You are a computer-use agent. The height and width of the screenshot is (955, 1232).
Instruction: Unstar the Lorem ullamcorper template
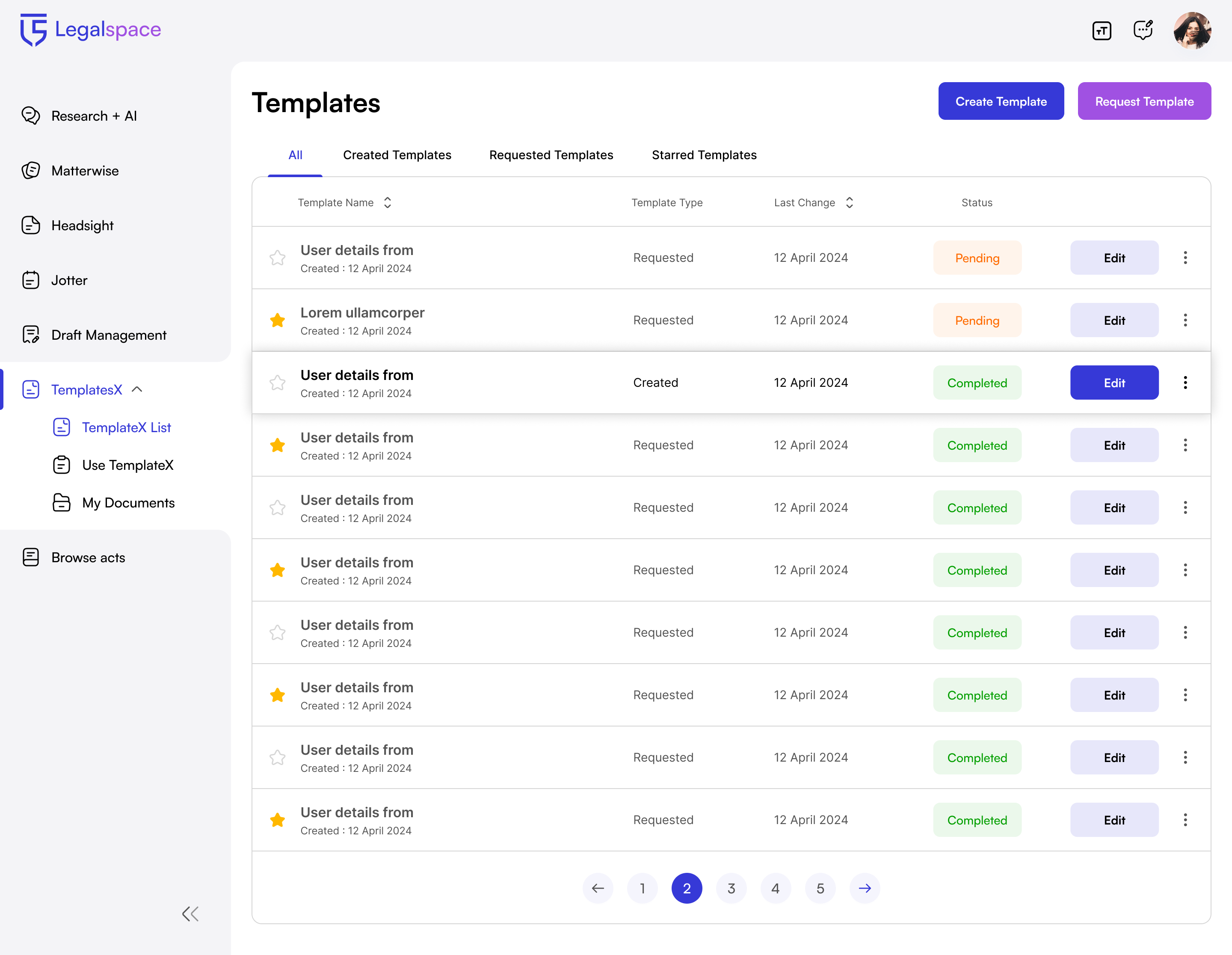tap(277, 320)
